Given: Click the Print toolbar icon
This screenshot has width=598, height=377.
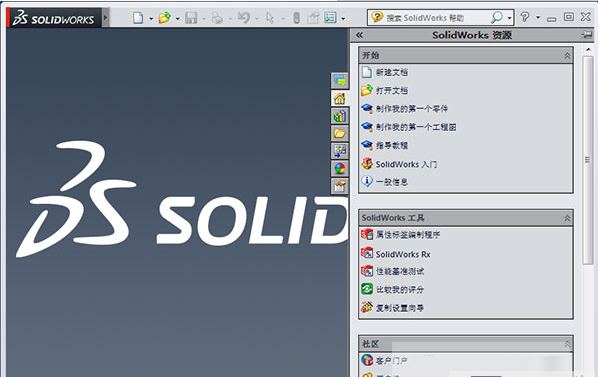Looking at the screenshot, I should pyautogui.click(x=217, y=18).
